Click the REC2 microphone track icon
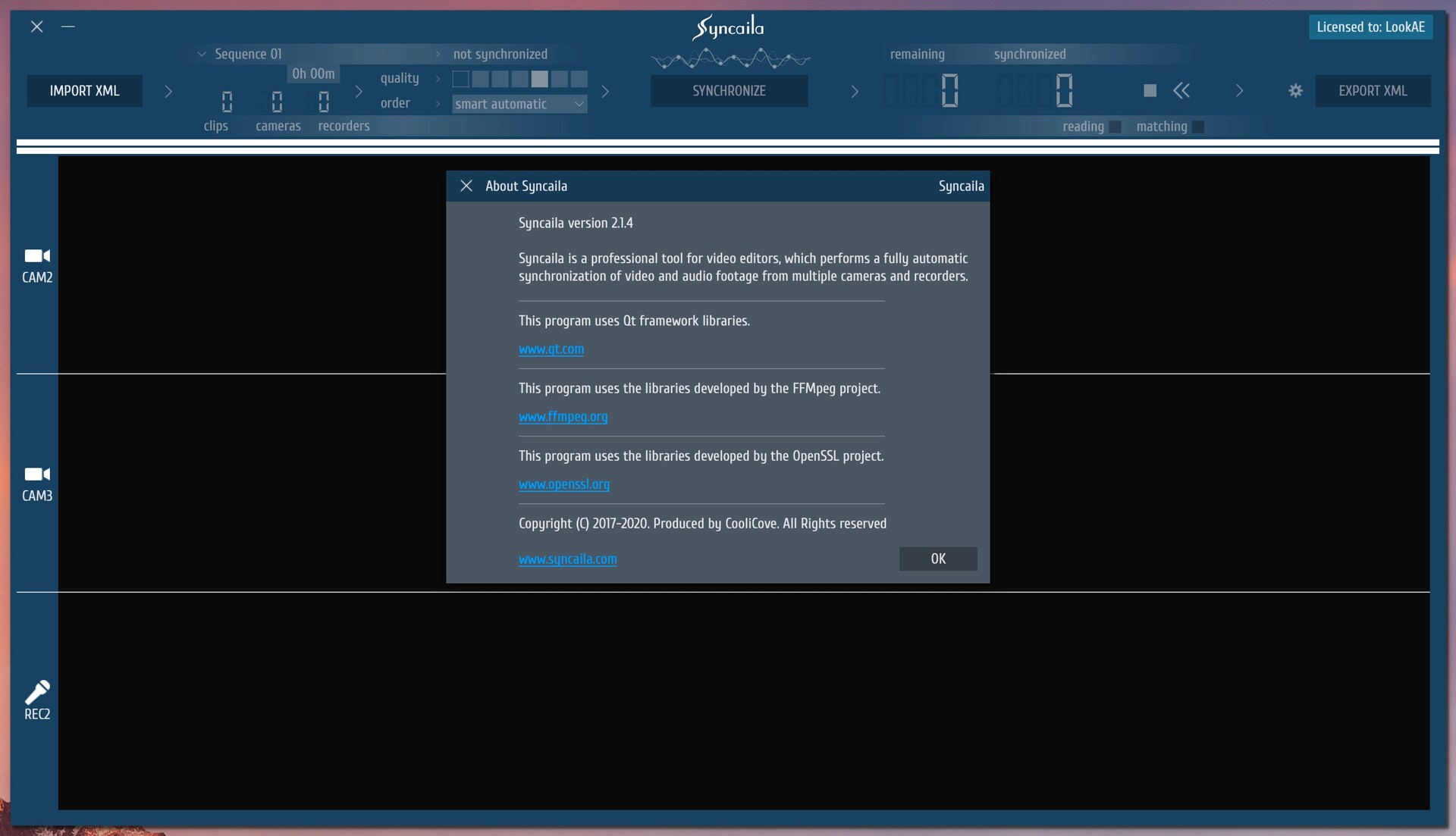1456x836 pixels. (37, 692)
